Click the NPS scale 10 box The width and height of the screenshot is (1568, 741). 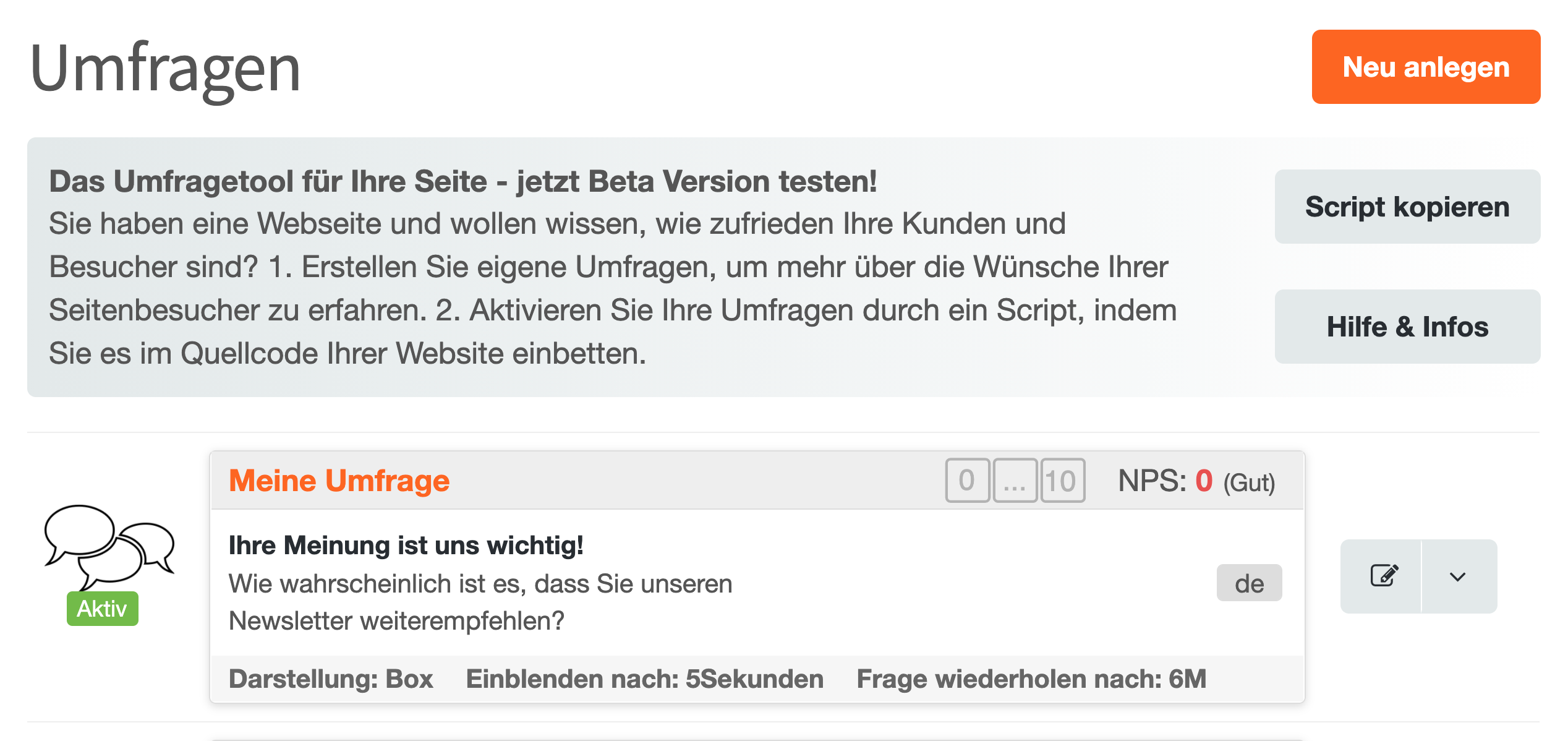tap(1062, 480)
